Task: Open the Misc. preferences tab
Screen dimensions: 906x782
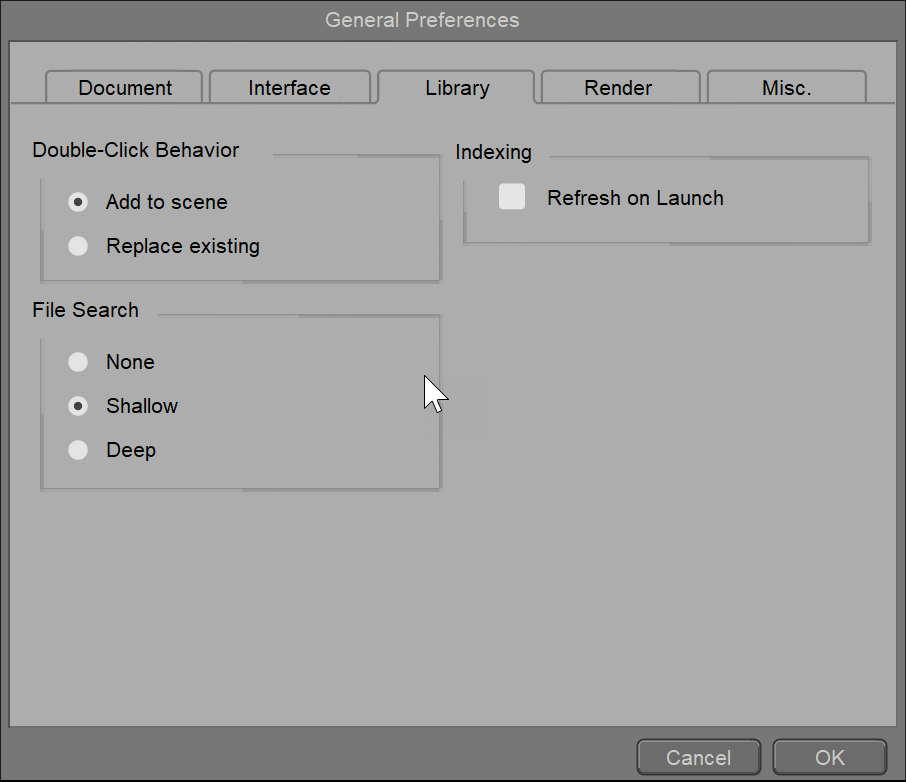Action: pyautogui.click(x=786, y=88)
